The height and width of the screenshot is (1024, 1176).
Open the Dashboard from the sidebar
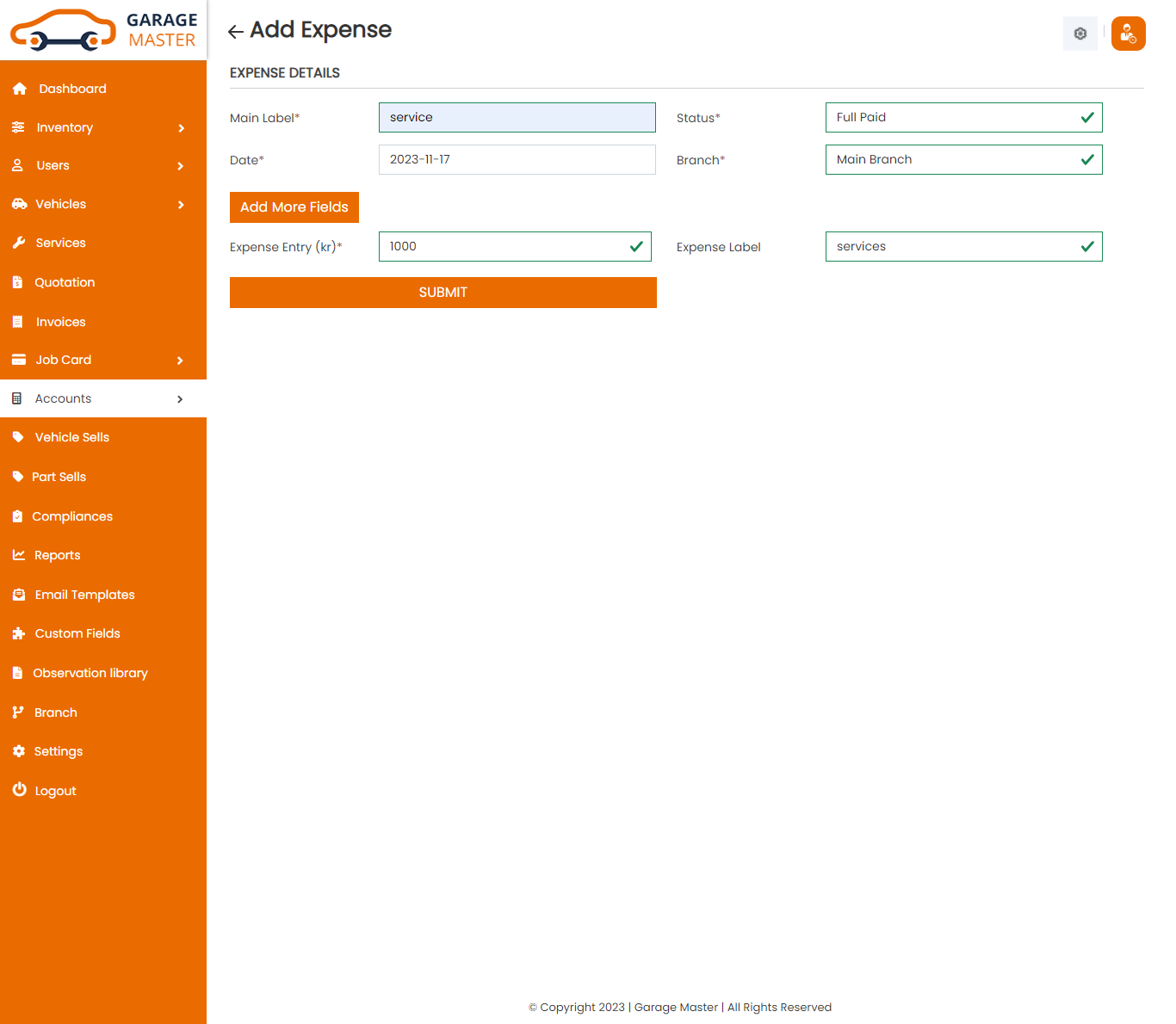tap(72, 88)
